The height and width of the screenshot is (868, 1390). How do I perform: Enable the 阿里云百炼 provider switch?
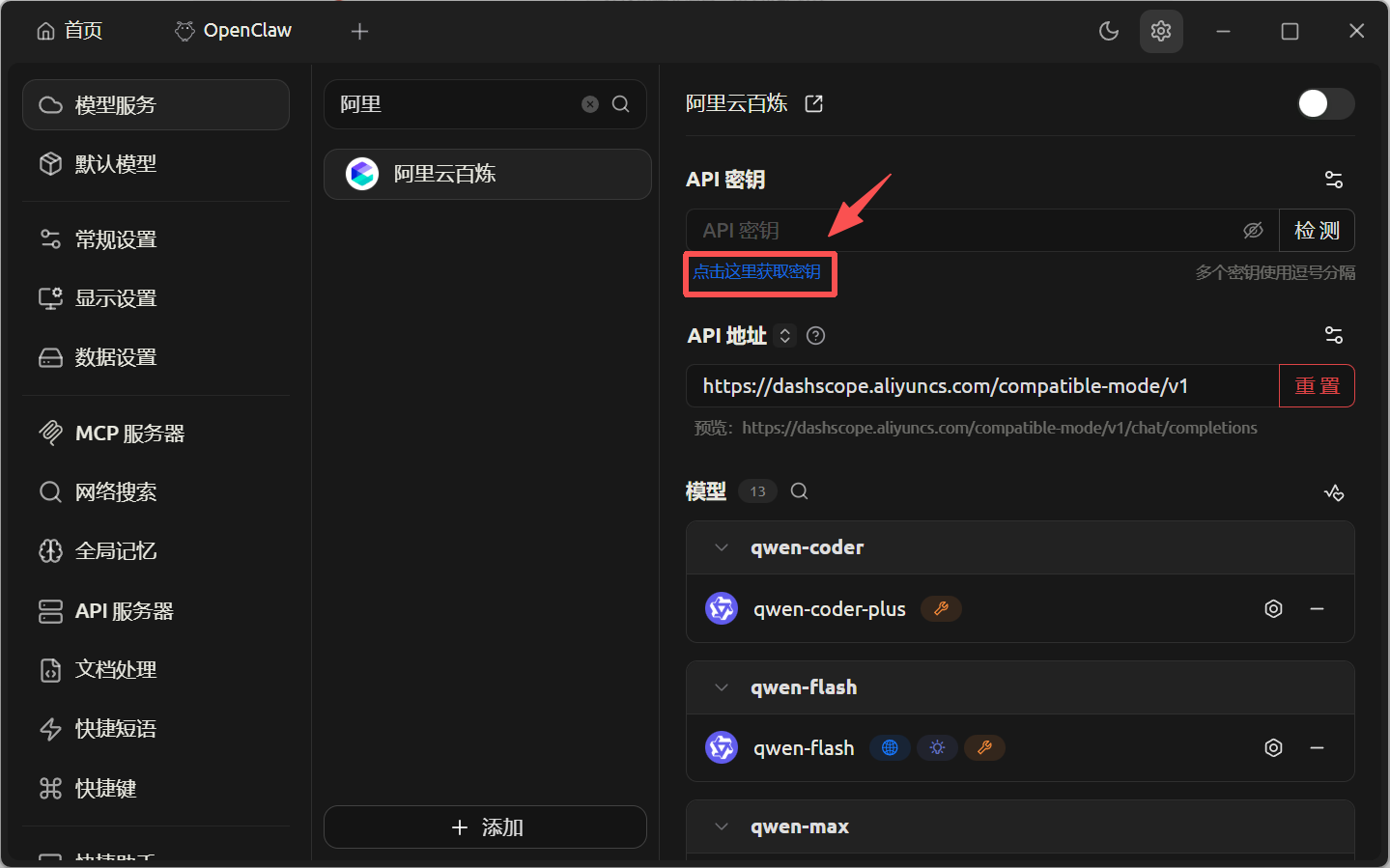[1325, 103]
